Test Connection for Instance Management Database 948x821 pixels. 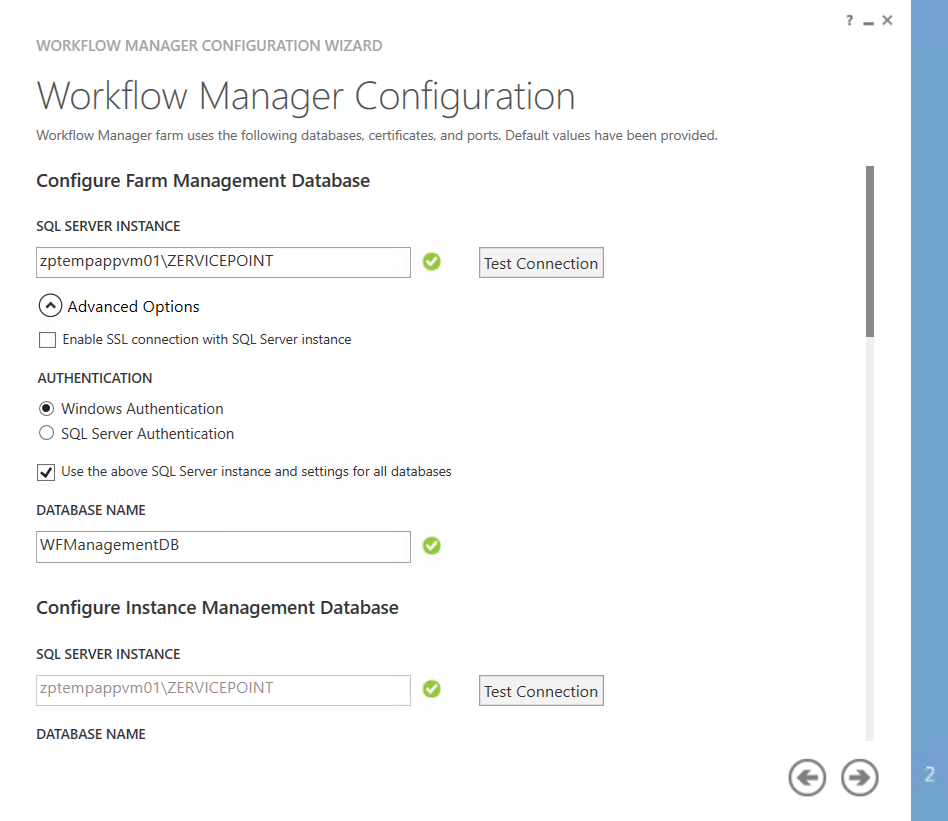541,691
